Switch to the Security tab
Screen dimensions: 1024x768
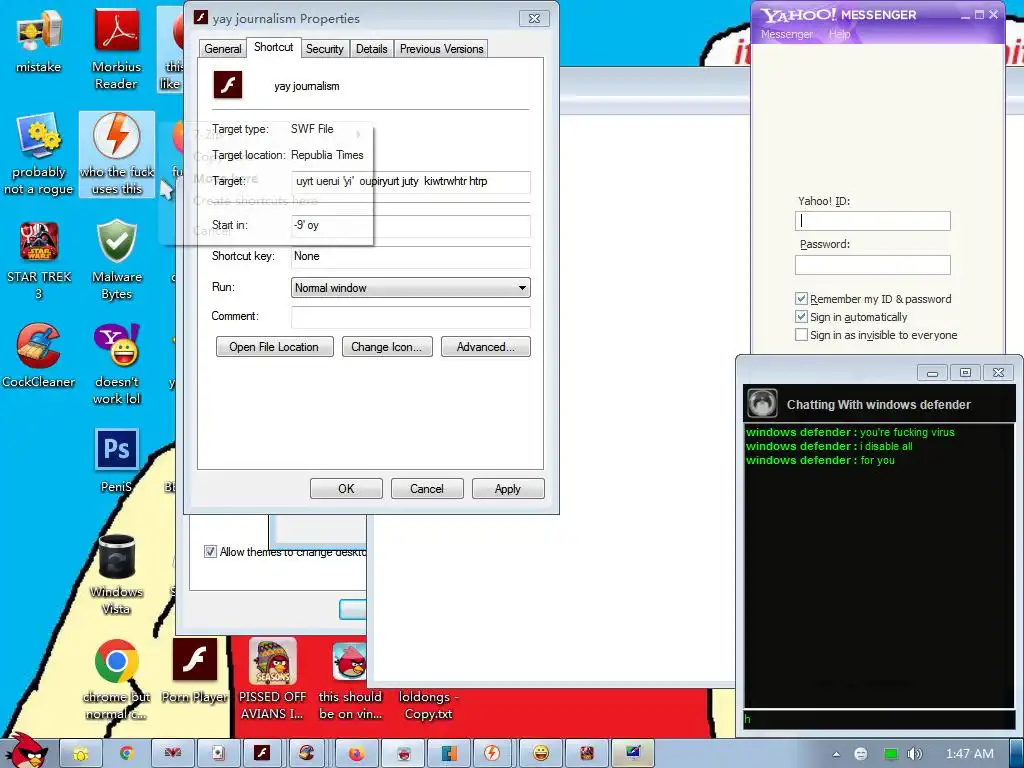click(325, 49)
